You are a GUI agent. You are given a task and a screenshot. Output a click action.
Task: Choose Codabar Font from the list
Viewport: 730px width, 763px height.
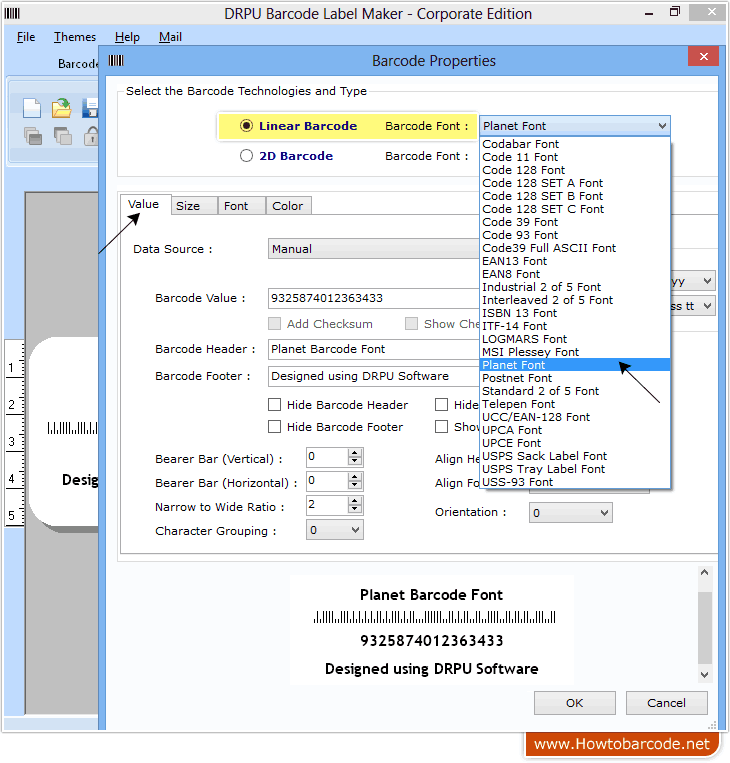tap(575, 144)
